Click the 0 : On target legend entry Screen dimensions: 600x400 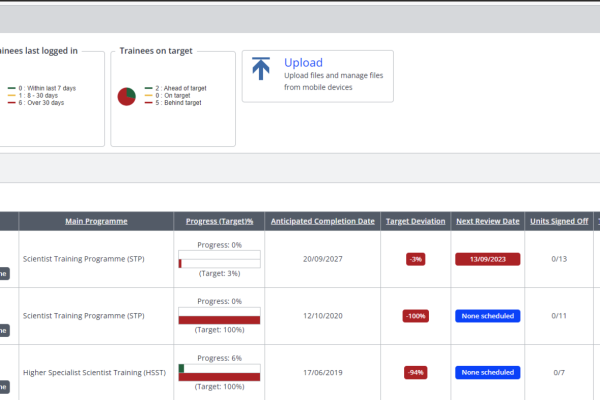click(168, 95)
